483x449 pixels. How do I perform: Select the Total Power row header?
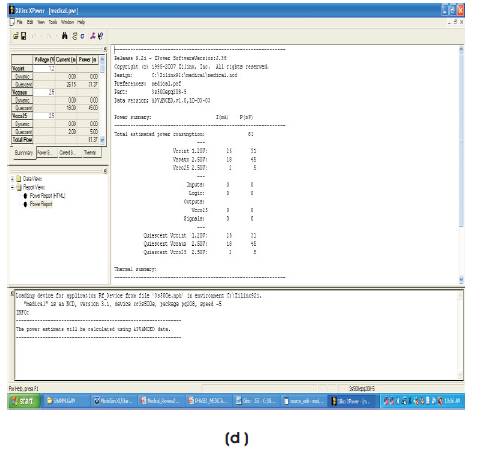point(22,140)
